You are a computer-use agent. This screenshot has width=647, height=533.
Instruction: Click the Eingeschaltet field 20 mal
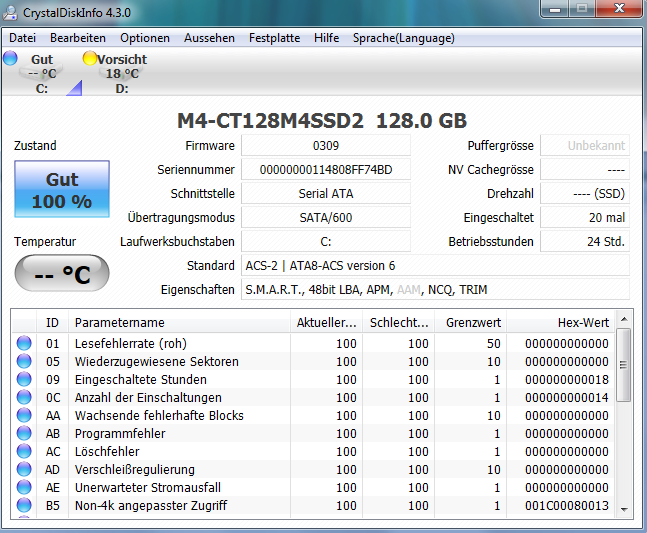point(585,217)
